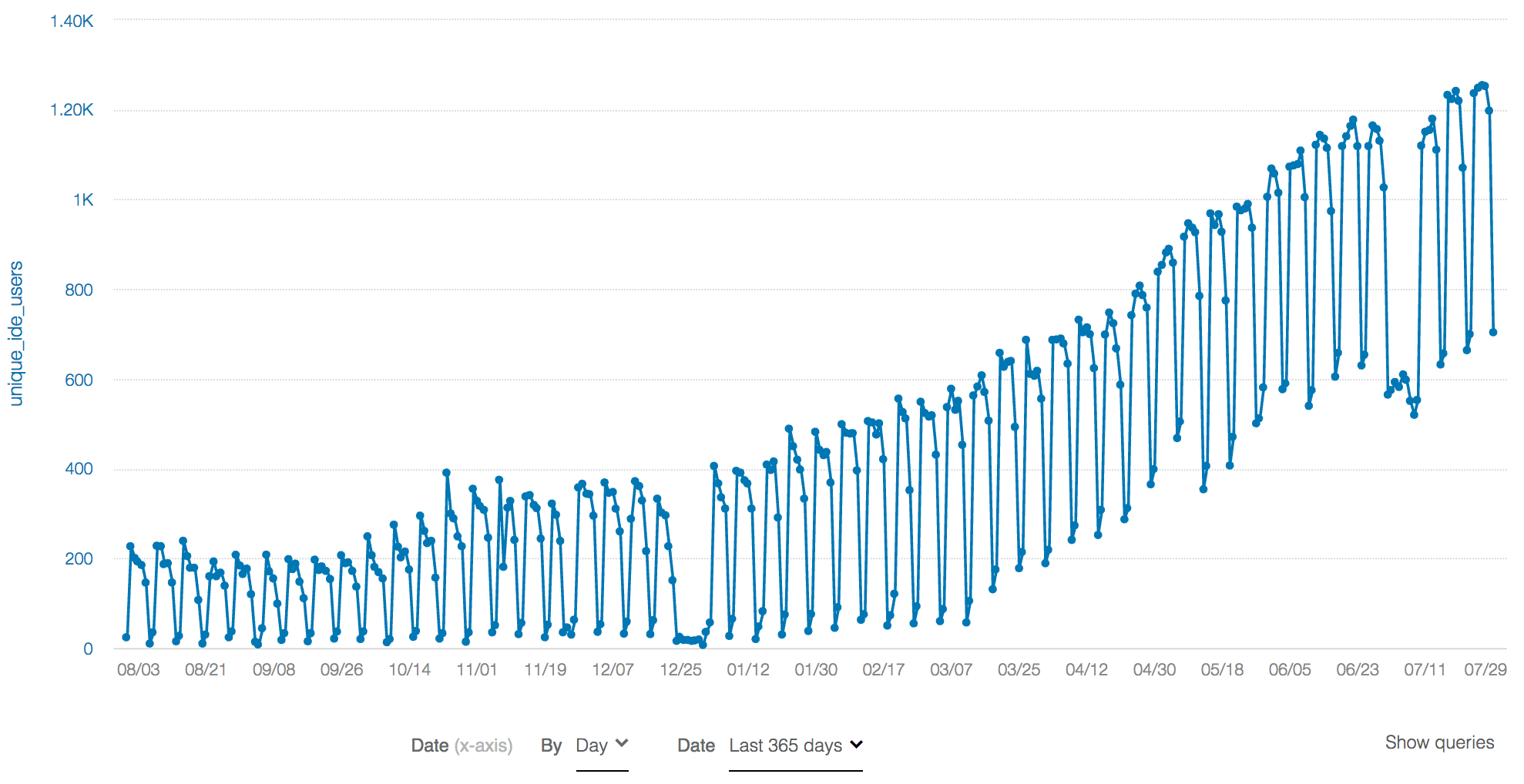Viewport: 1524px width, 784px height.
Task: Click the first data point at chart's left end
Action: point(126,637)
